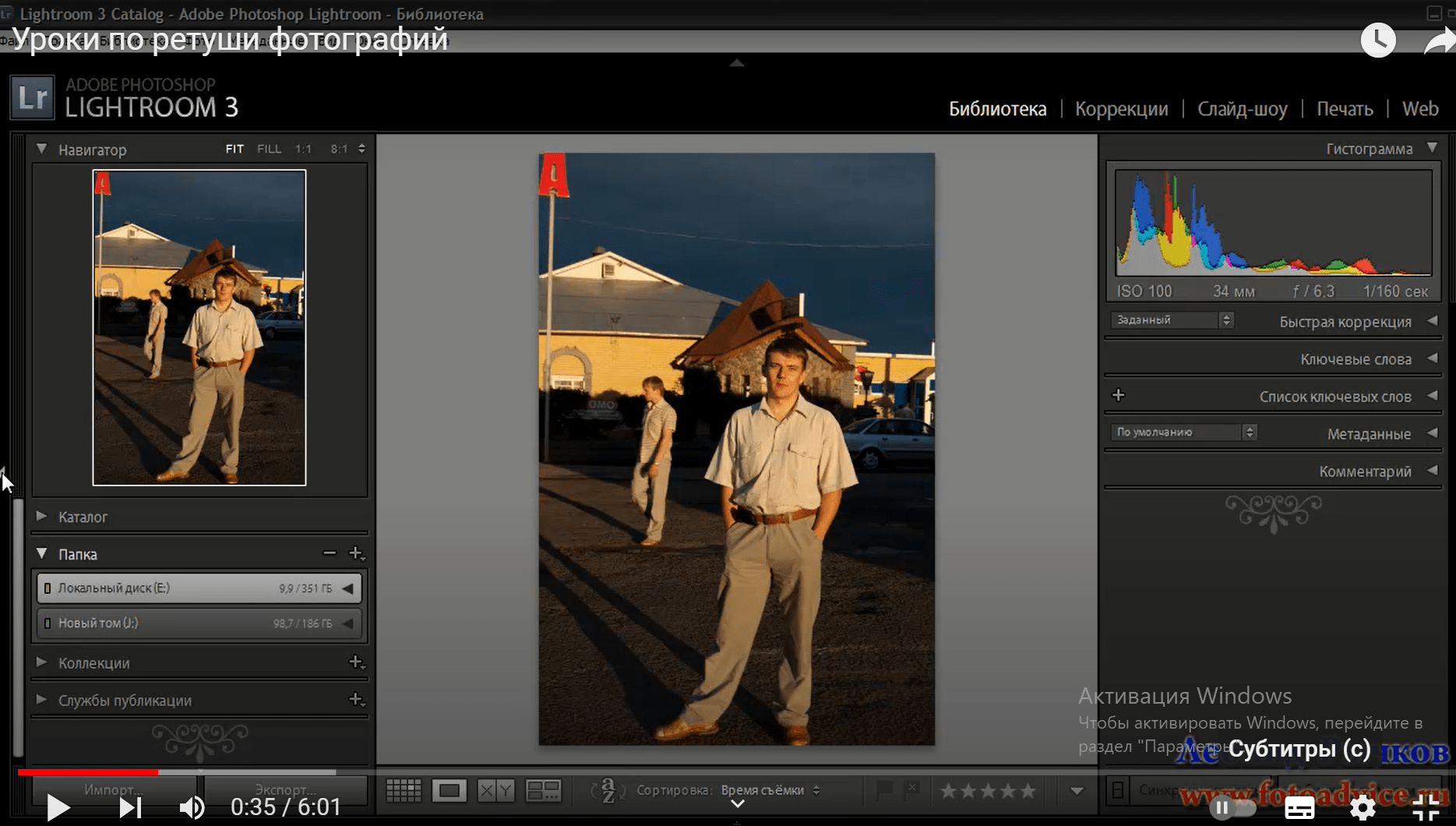The width and height of the screenshot is (1456, 826).
Task: Switch to Печать module
Action: (1345, 109)
